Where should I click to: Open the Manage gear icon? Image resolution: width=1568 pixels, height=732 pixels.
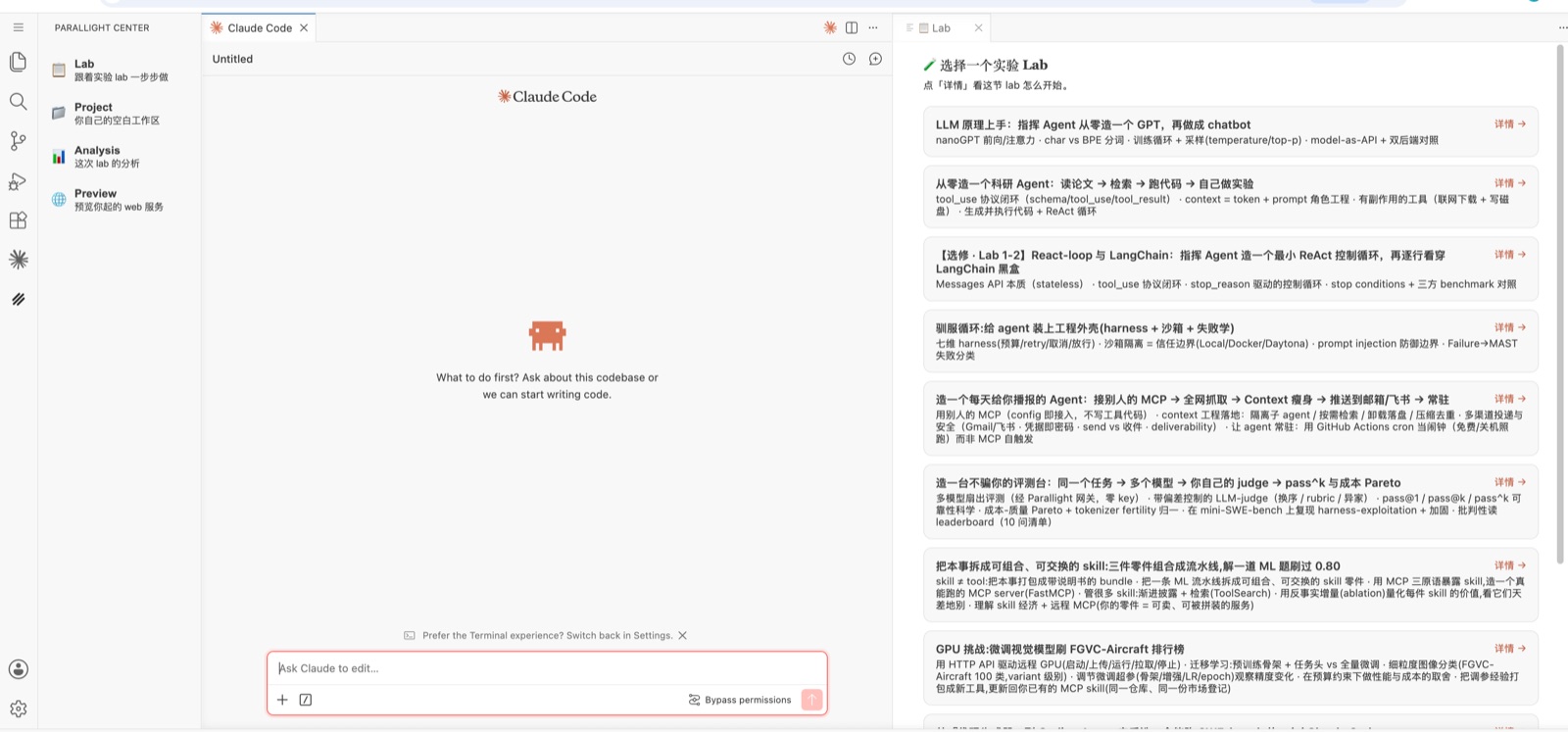(x=18, y=708)
